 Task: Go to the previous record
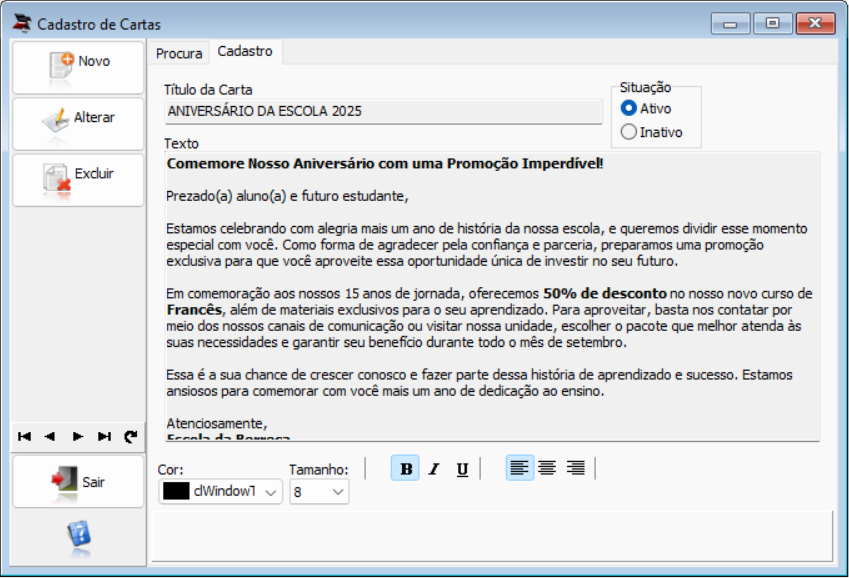coord(50,437)
